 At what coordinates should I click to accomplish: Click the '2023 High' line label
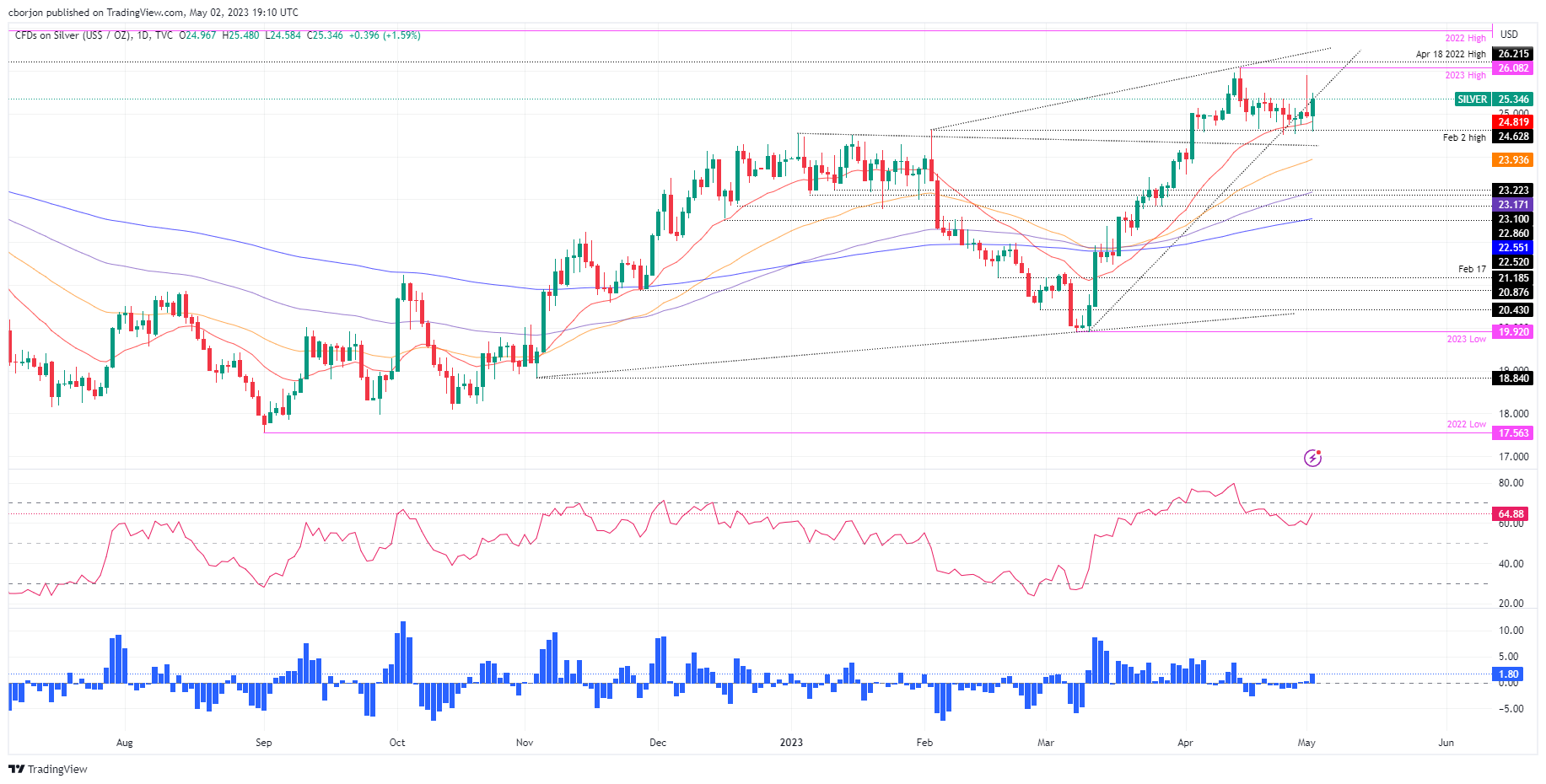pos(1465,76)
